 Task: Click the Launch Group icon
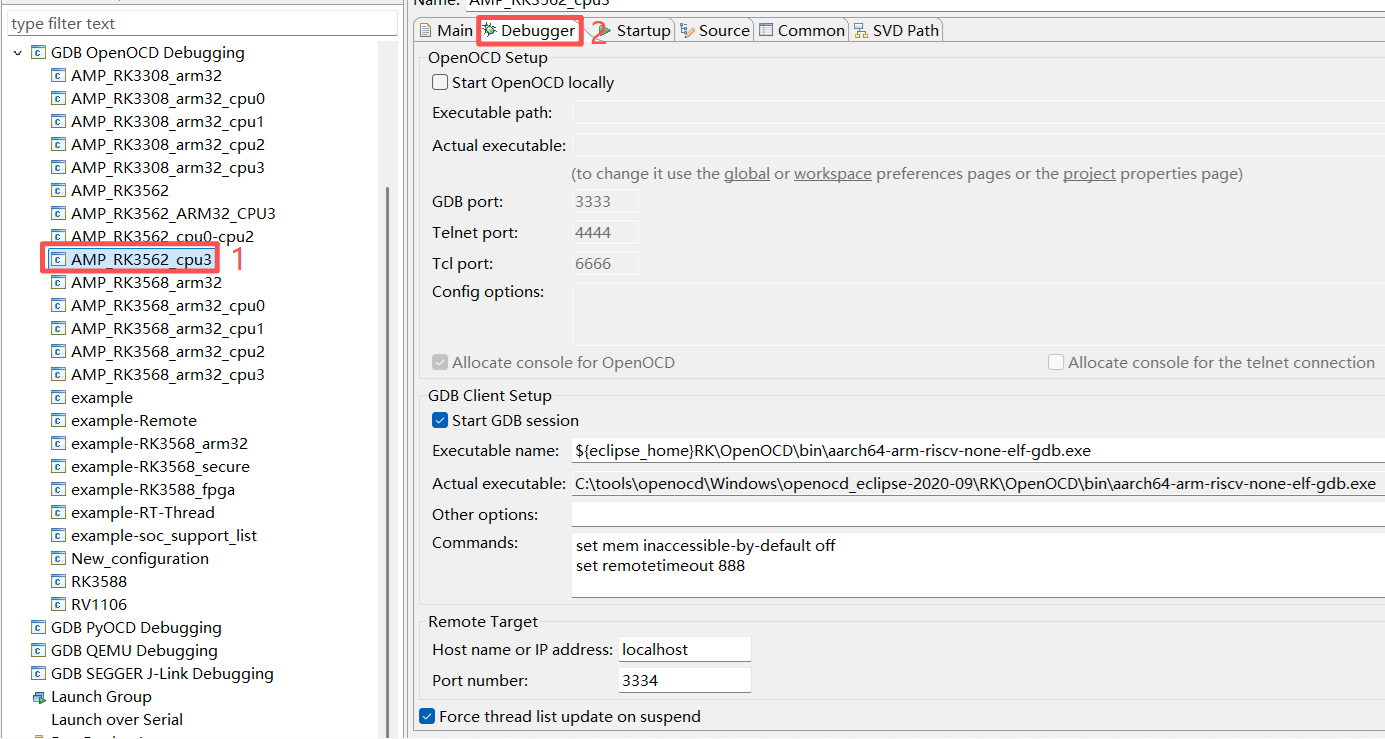39,697
